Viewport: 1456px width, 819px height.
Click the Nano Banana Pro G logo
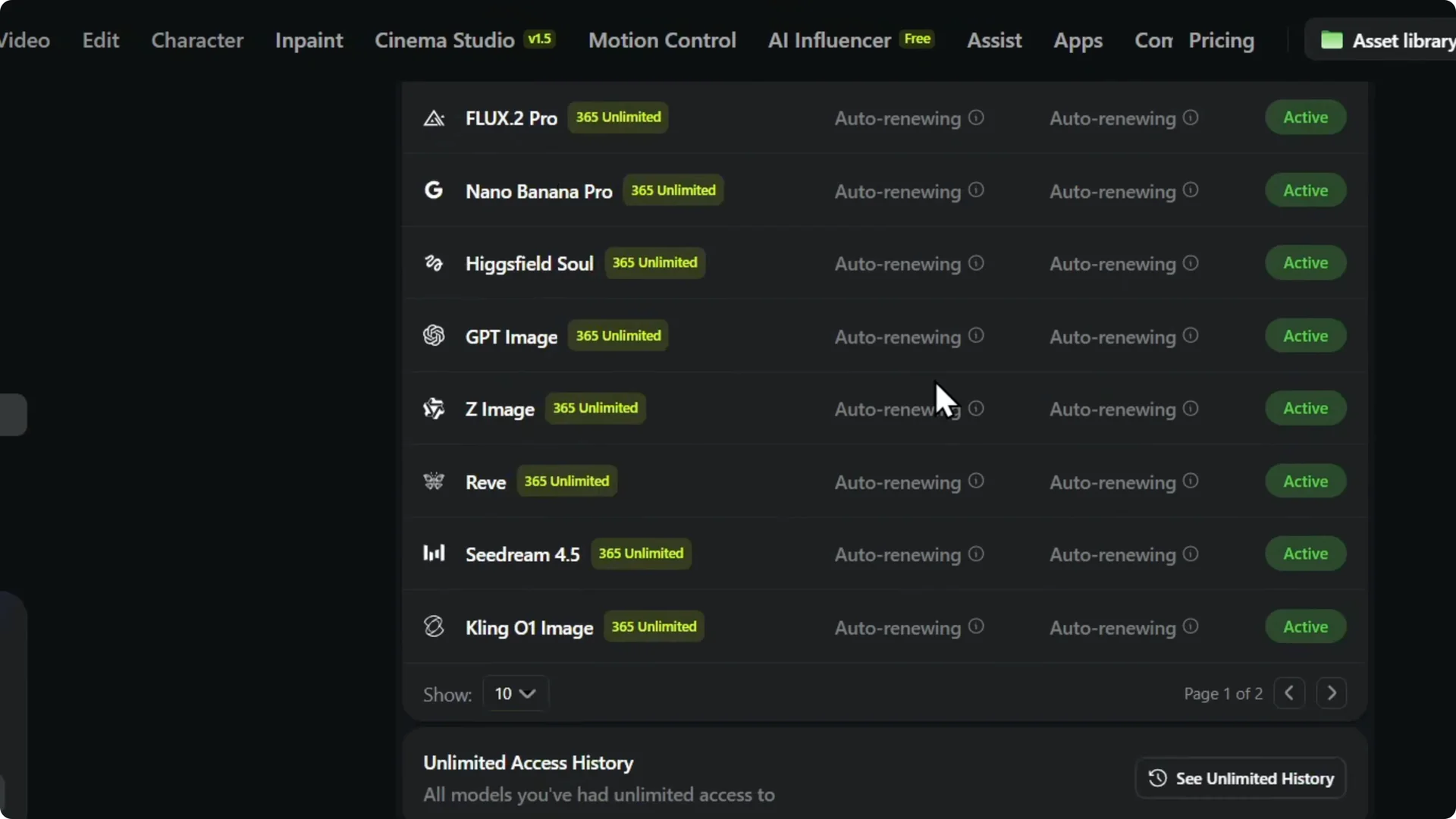435,191
